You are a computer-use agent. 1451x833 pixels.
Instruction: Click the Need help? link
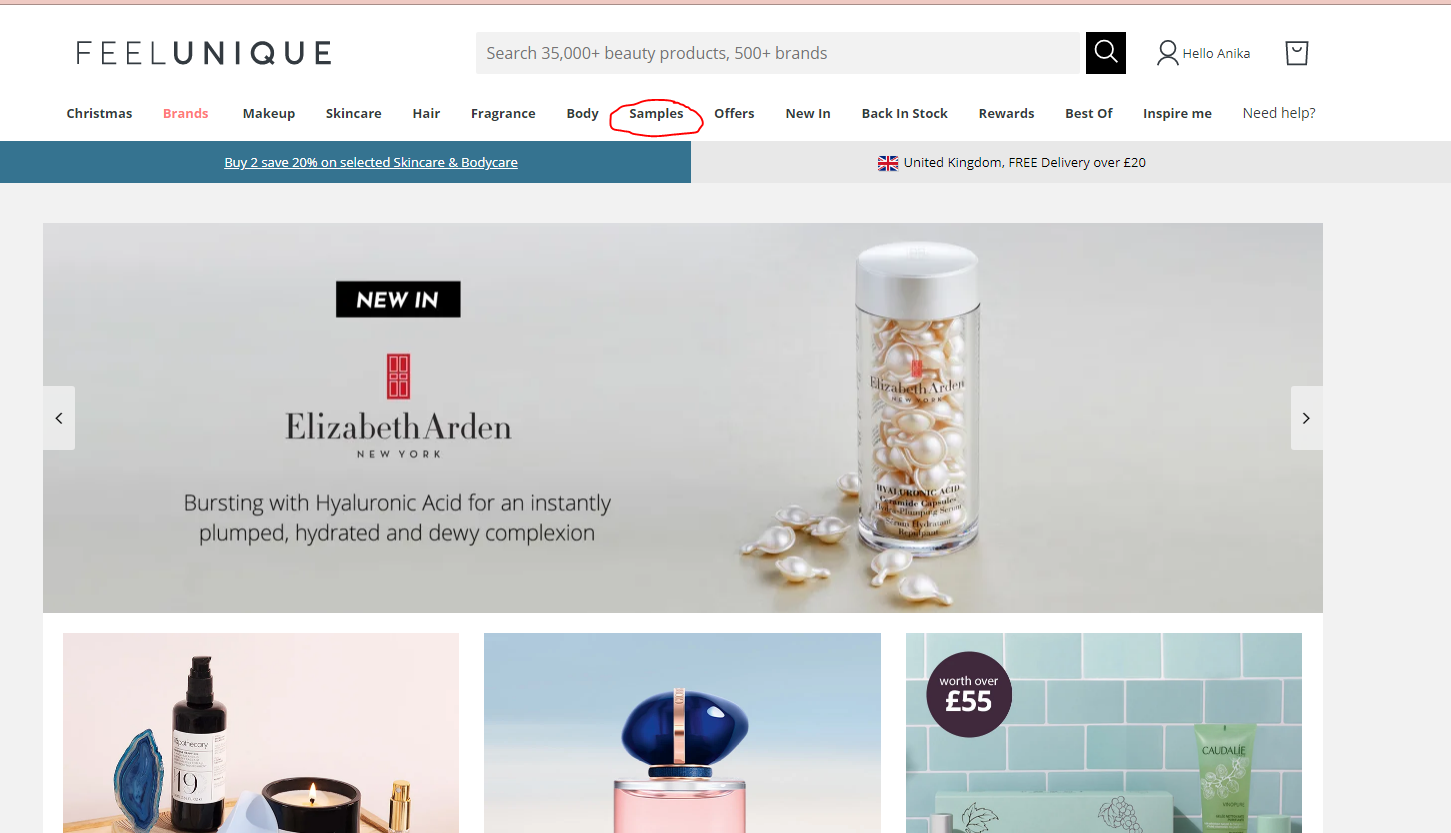click(x=1279, y=113)
